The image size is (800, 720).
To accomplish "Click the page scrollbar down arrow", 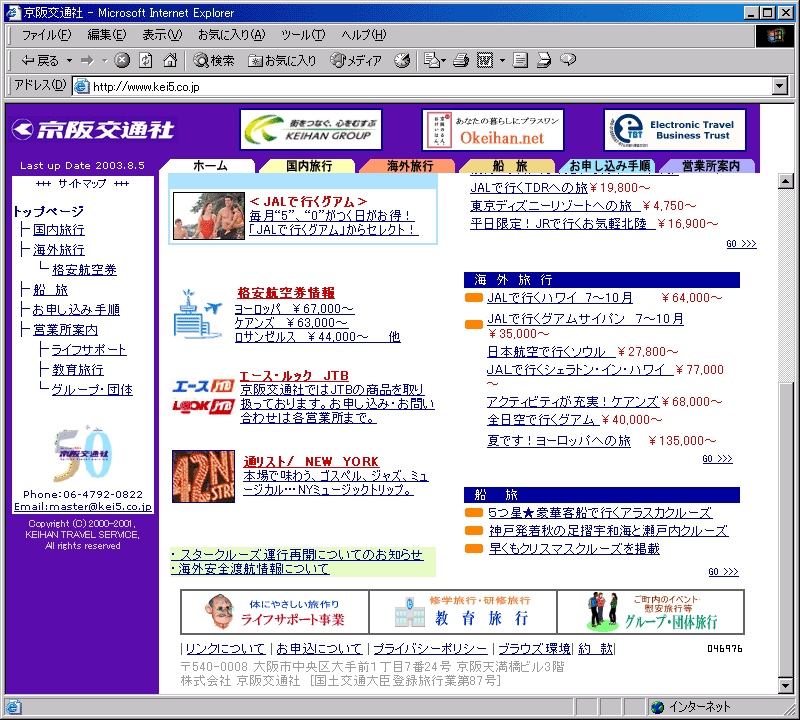I will click(786, 685).
